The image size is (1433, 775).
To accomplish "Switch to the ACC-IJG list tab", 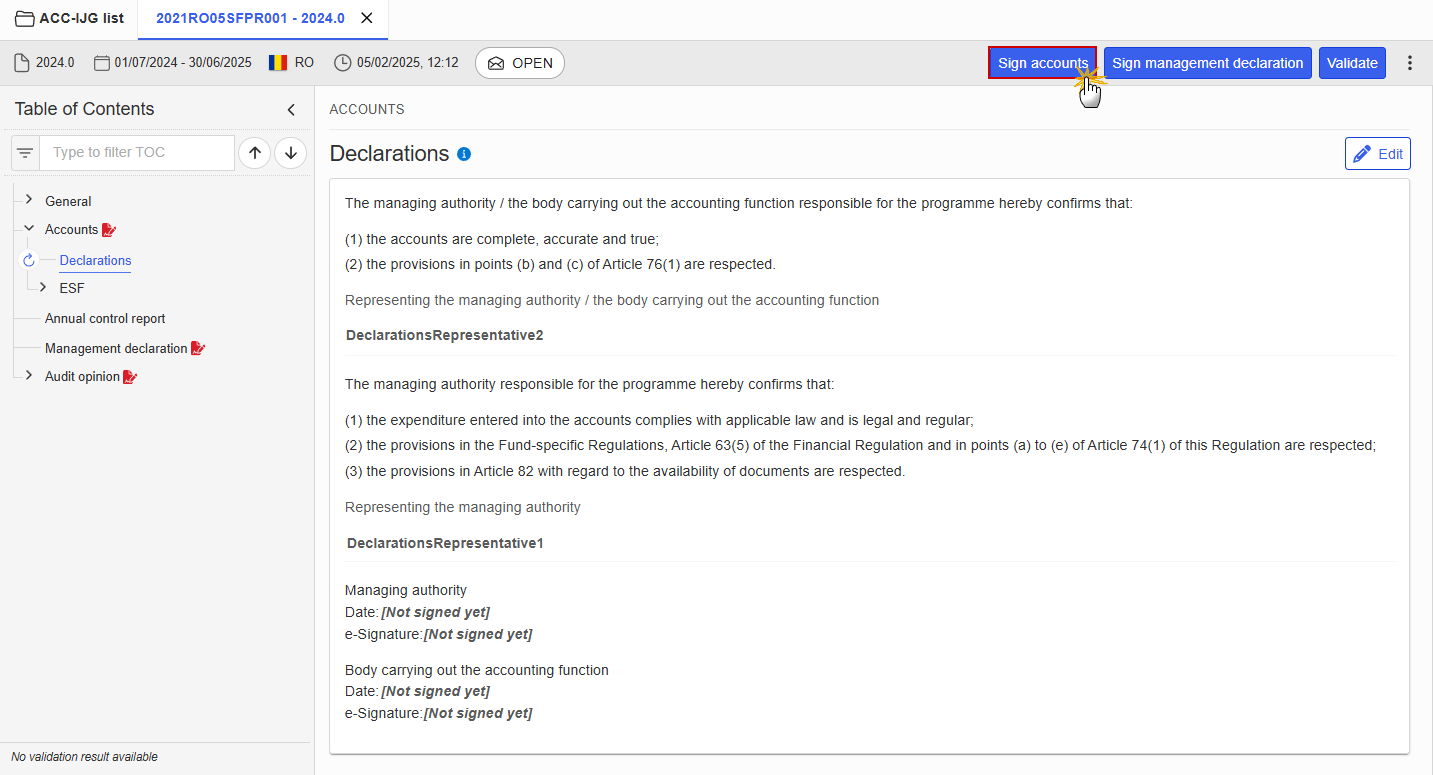I will coord(69,18).
